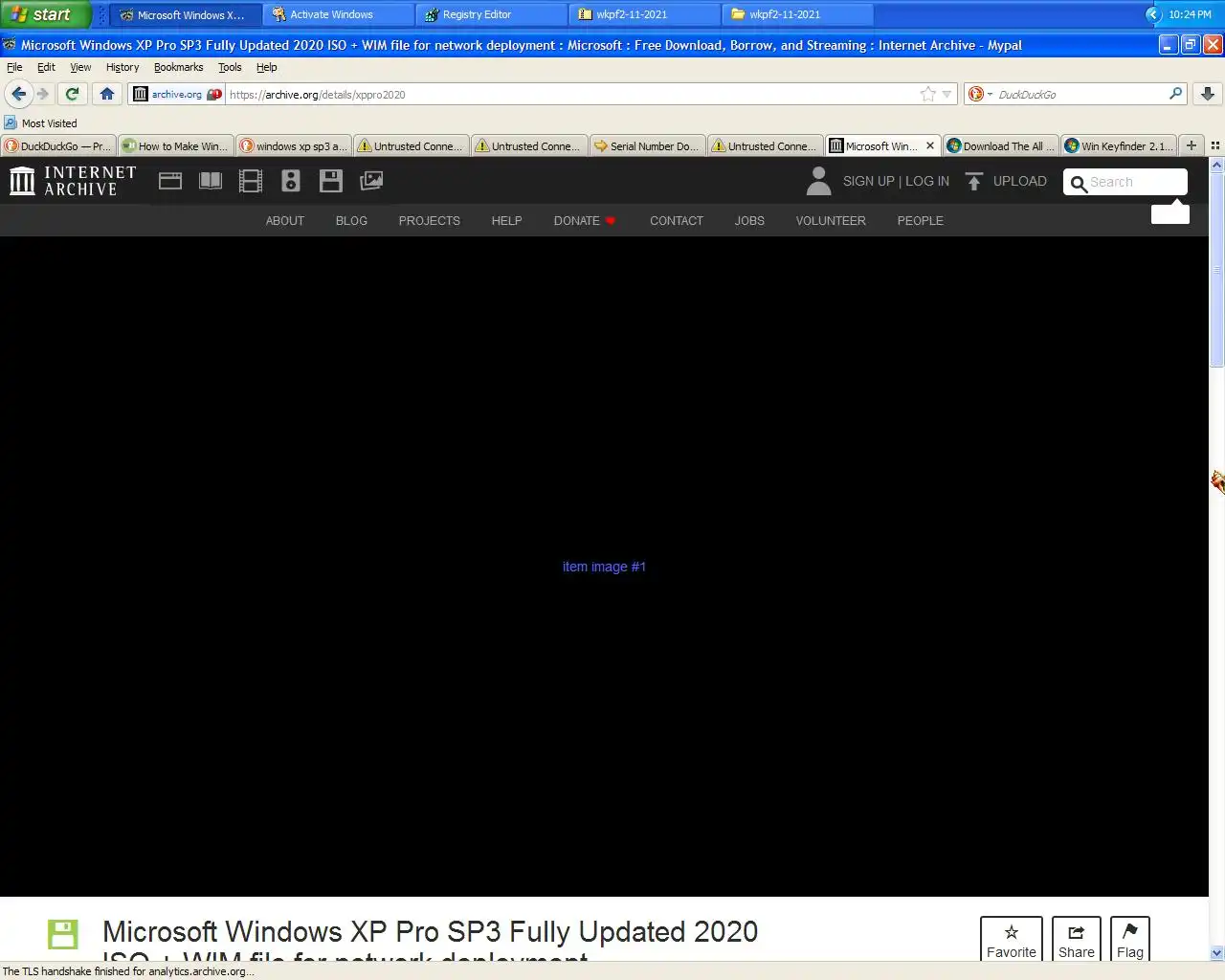The height and width of the screenshot is (980, 1225).
Task: Open the Audio speaker icon
Action: [291, 181]
